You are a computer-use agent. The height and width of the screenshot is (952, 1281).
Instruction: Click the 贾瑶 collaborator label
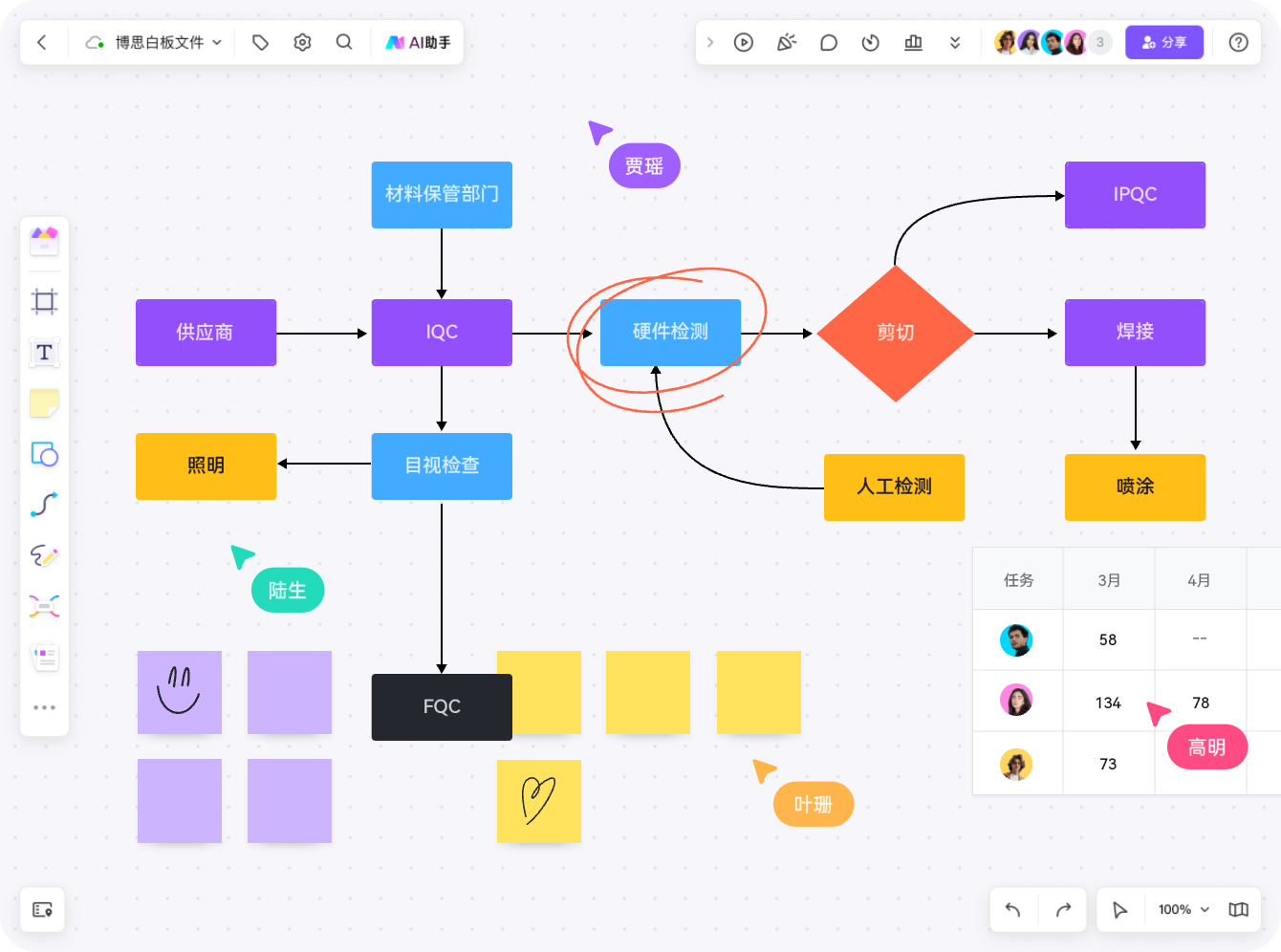coord(644,166)
